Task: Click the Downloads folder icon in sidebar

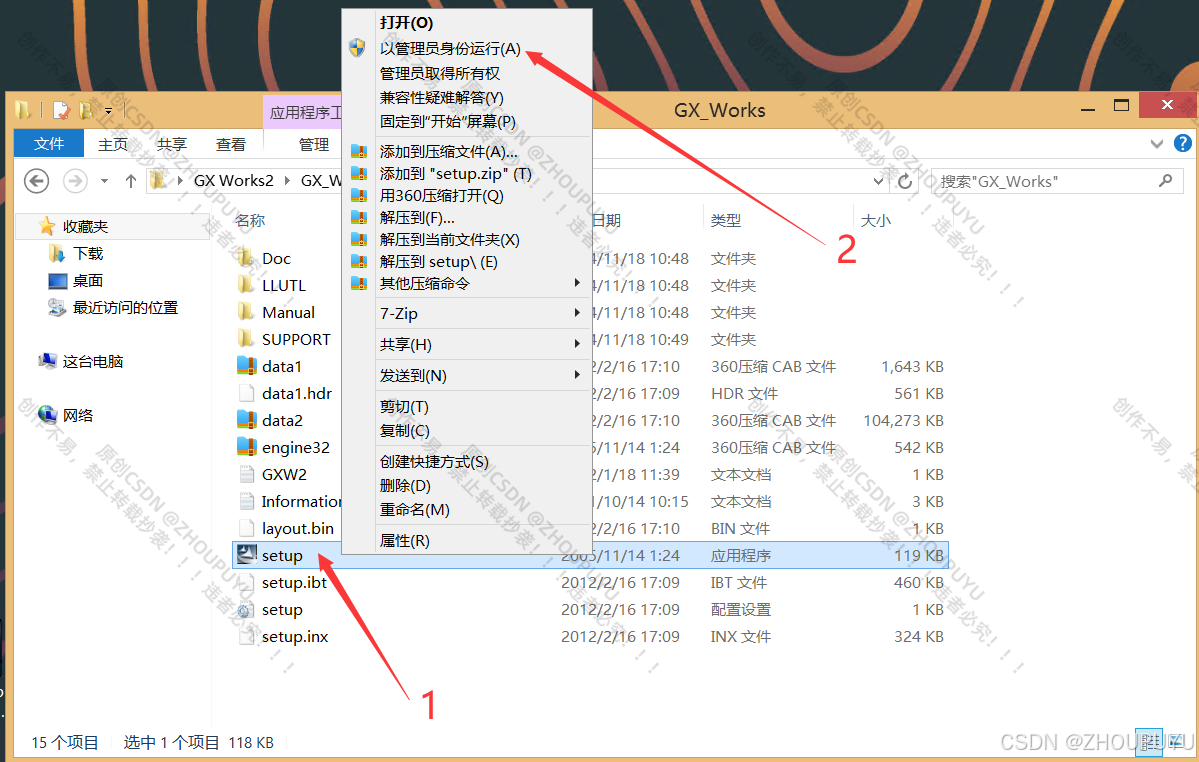Action: (x=57, y=253)
